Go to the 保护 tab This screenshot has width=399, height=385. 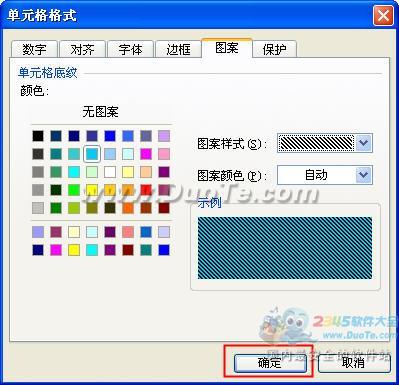[274, 49]
